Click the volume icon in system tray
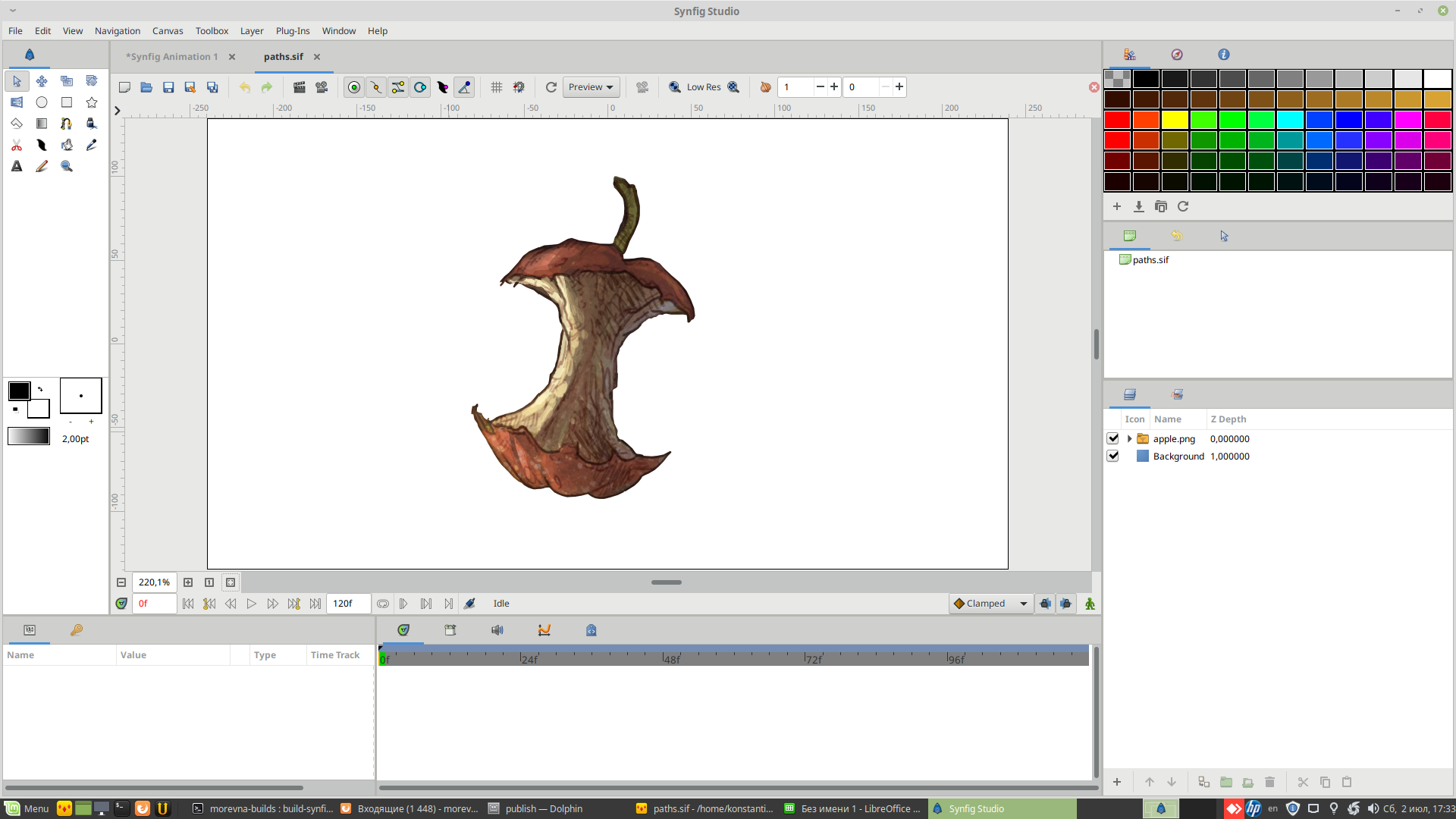Image resolution: width=1456 pixels, height=819 pixels. (1373, 808)
